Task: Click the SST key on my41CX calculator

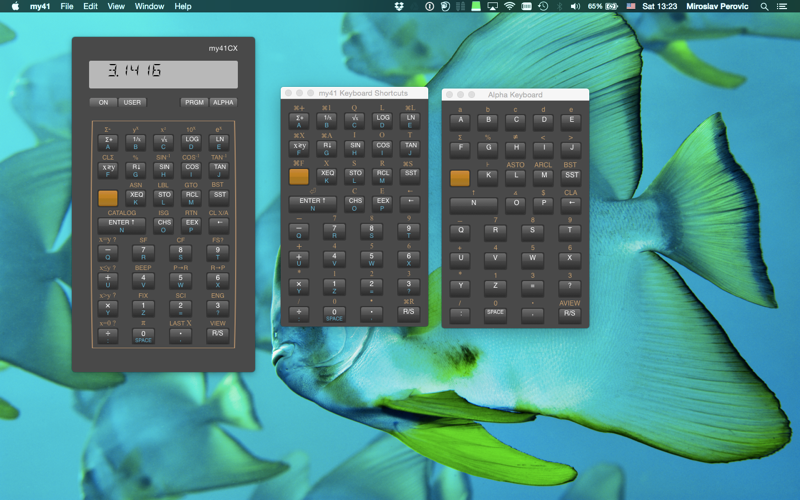Action: 219,198
